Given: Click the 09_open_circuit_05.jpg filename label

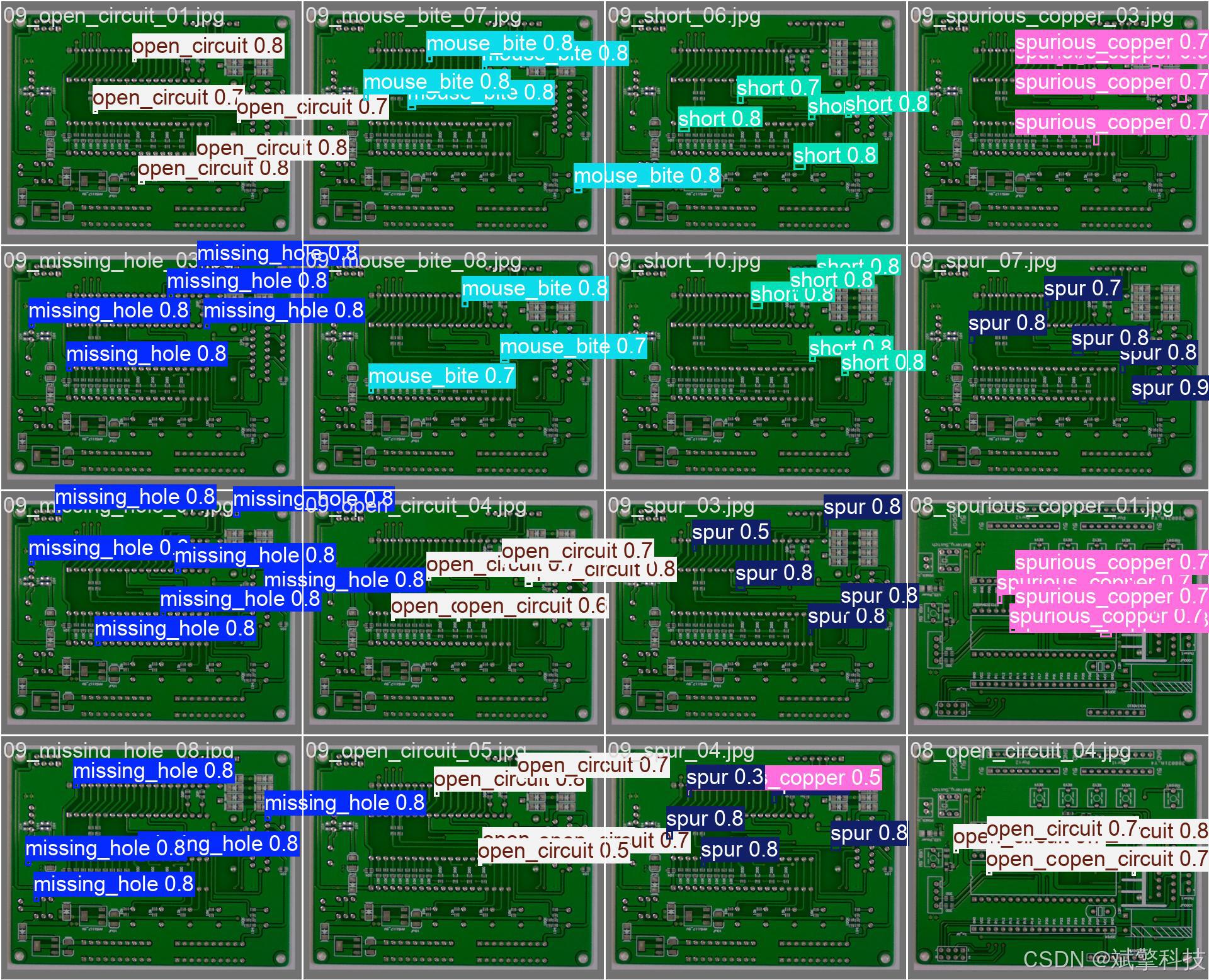Looking at the screenshot, I should [416, 751].
